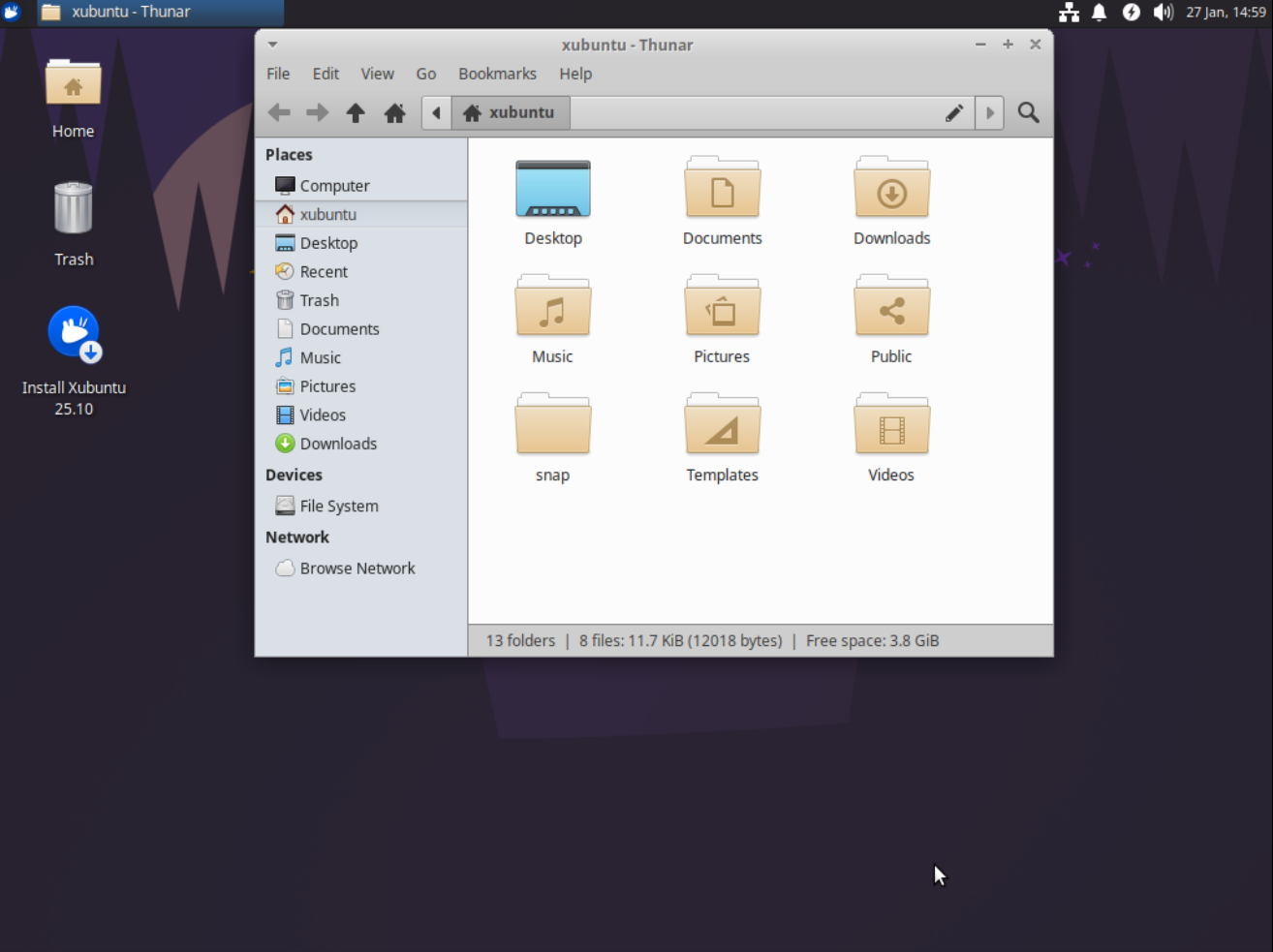Click the xubuntu - Thunar taskbar entry
The width and height of the screenshot is (1273, 952).
pyautogui.click(x=158, y=14)
